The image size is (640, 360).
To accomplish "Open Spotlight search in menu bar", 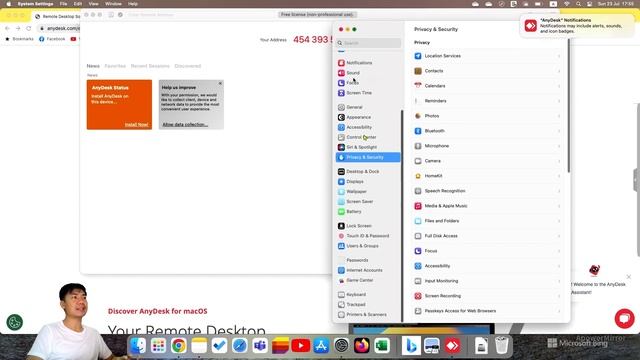I will coord(578,4).
